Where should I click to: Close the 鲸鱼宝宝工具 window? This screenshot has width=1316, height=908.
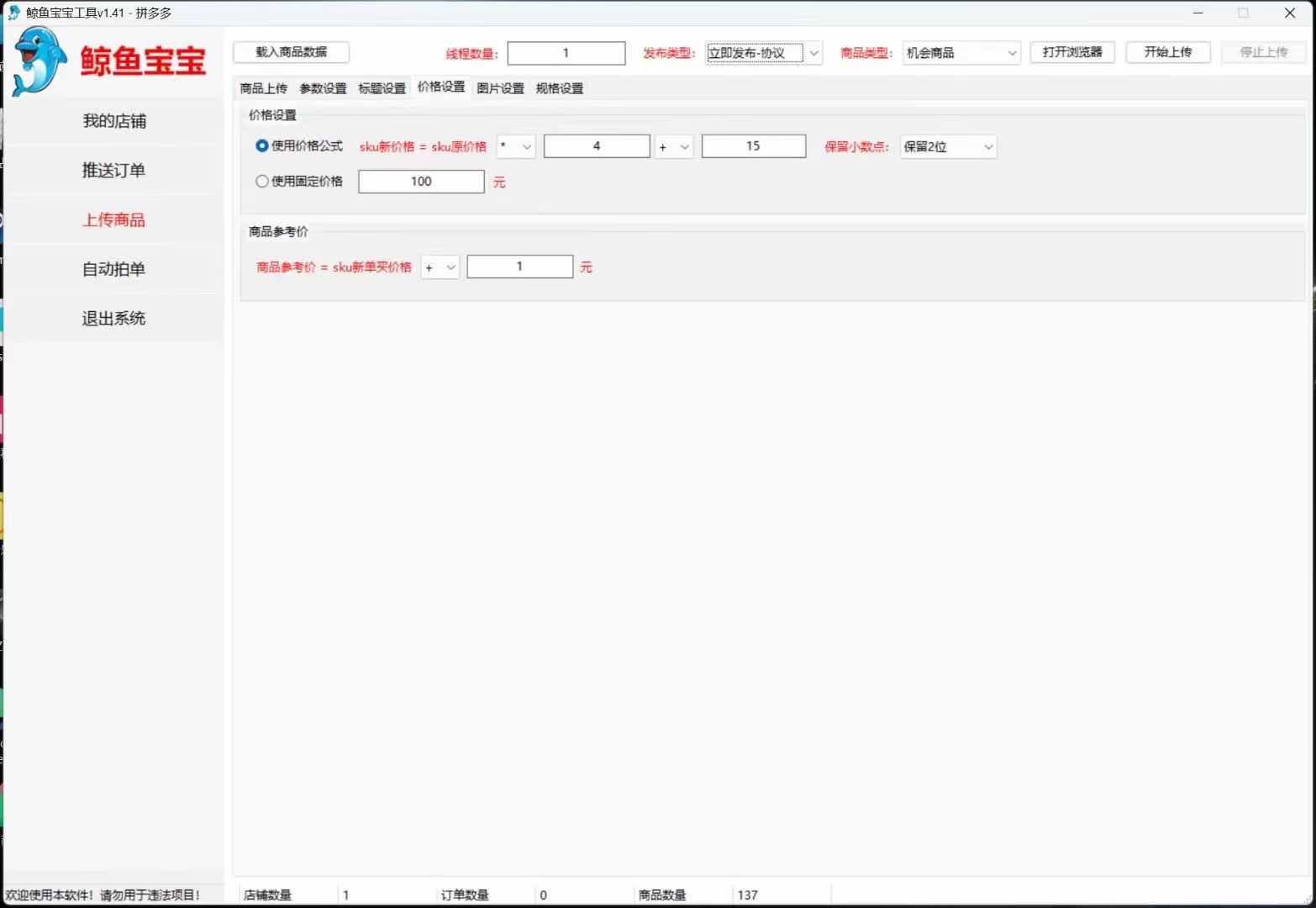1290,13
